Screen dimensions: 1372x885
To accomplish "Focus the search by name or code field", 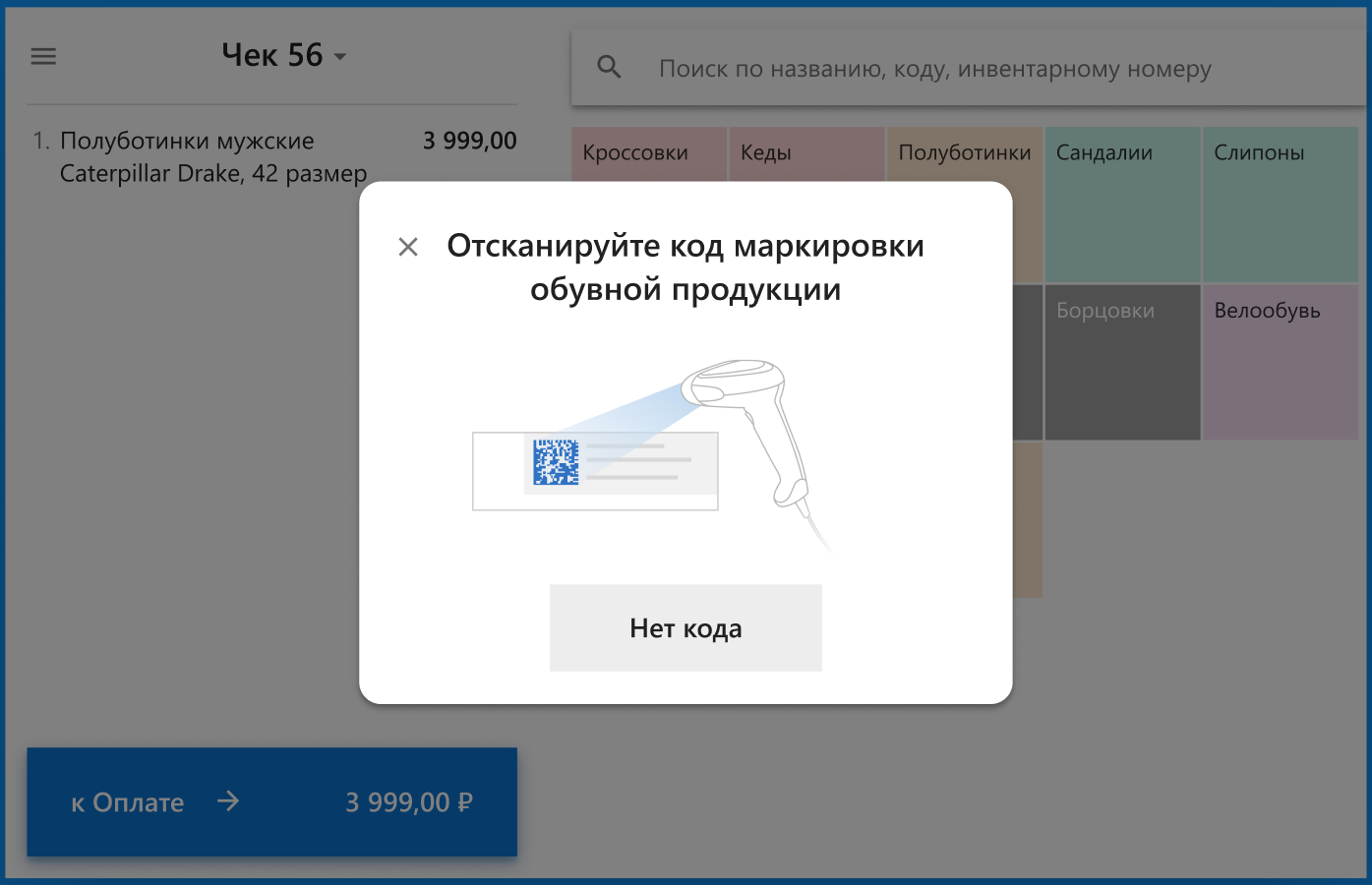I will [x=934, y=69].
